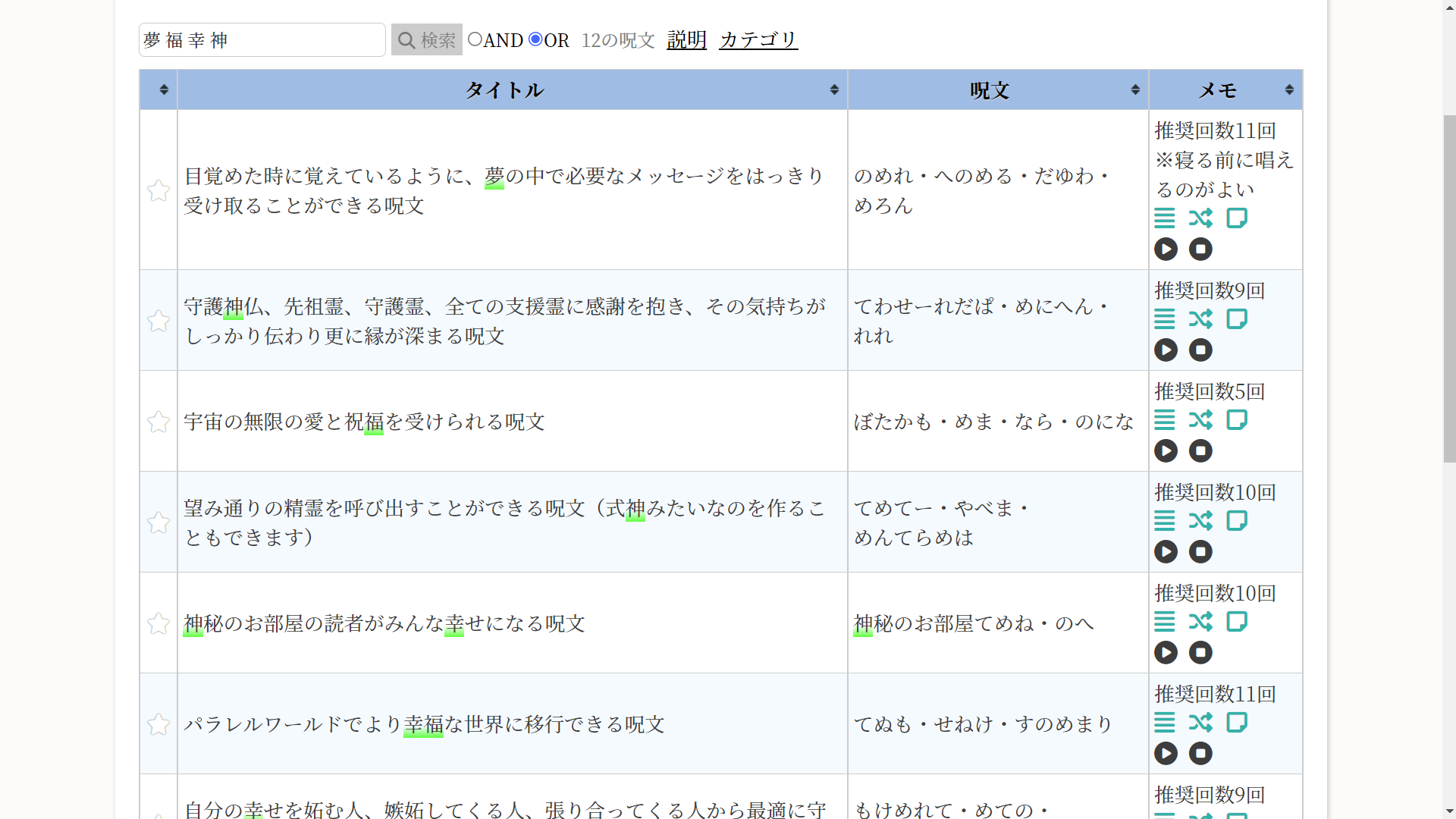Open the カテゴリ link
The width and height of the screenshot is (1456, 819).
(x=758, y=39)
